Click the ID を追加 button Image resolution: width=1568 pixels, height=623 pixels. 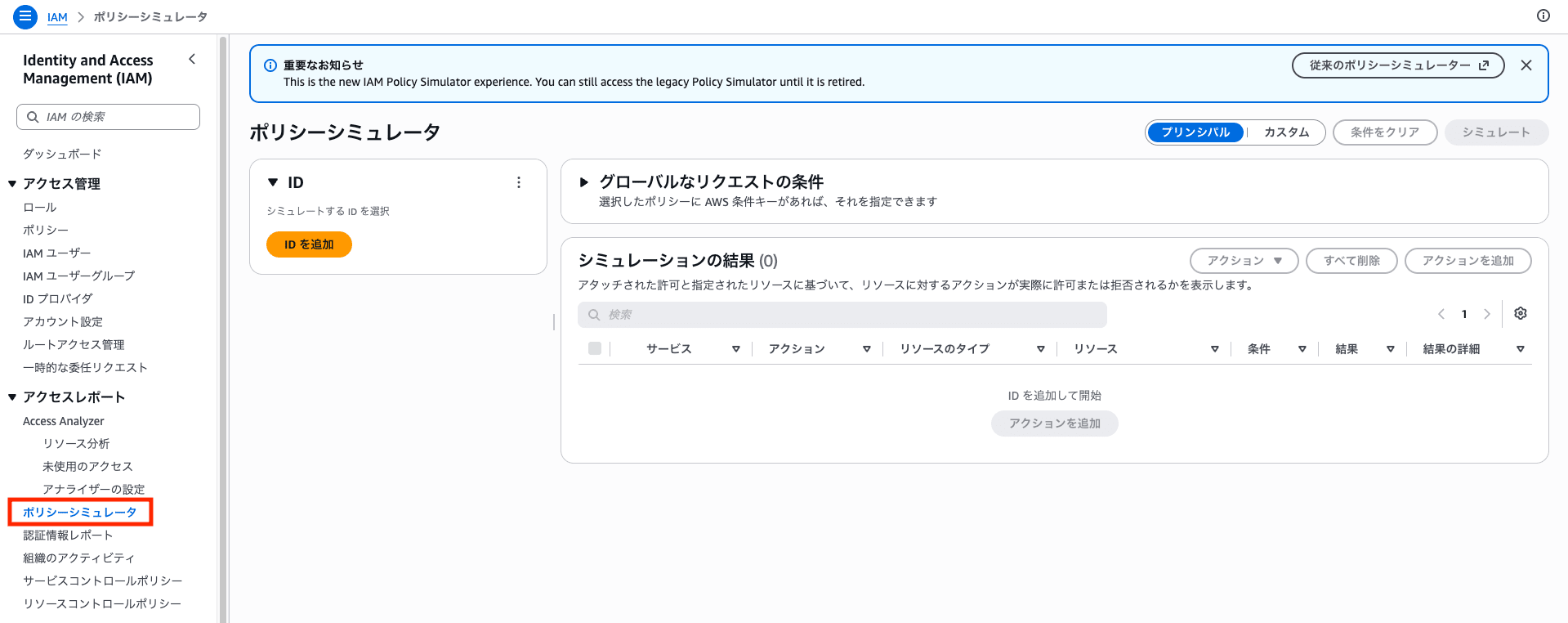point(309,244)
